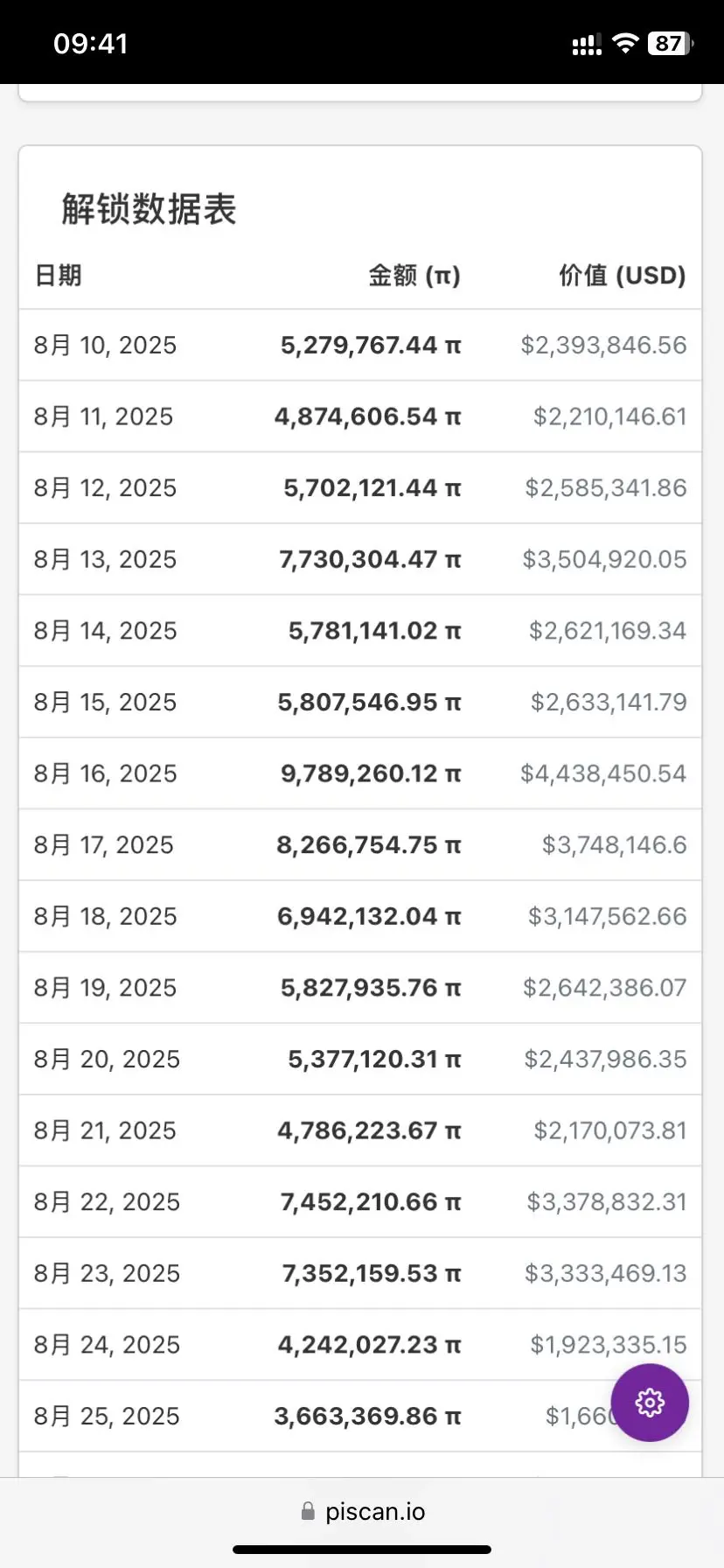Tap the battery indicator showing 87
The height and width of the screenshot is (1568, 724).
click(671, 44)
